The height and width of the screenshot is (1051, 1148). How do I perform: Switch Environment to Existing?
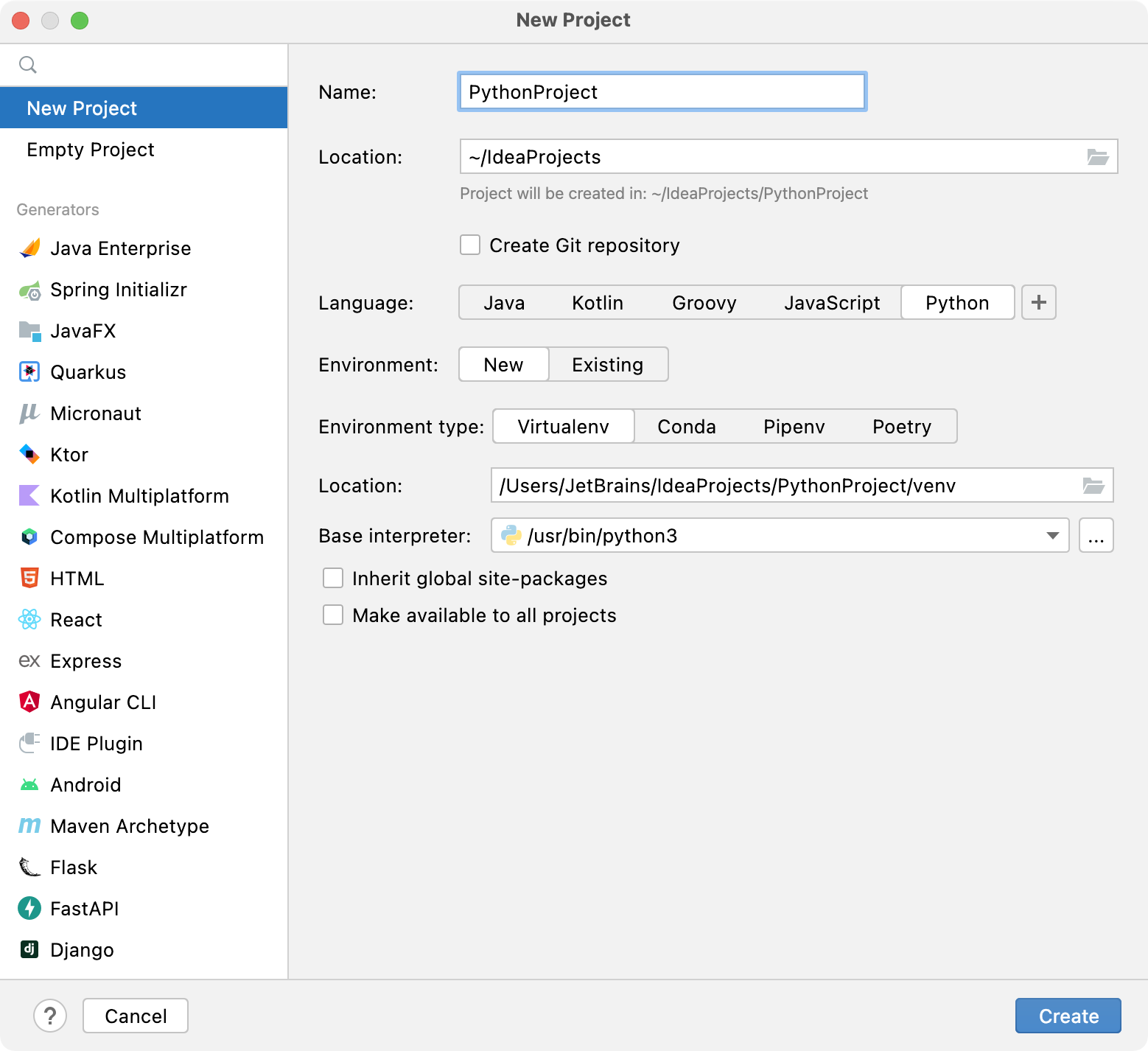[x=607, y=364]
